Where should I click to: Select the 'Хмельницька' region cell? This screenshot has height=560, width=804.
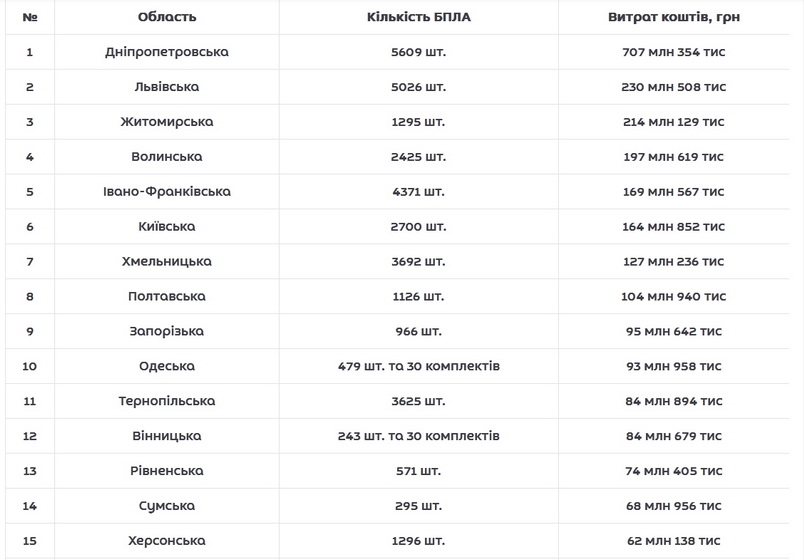167,262
